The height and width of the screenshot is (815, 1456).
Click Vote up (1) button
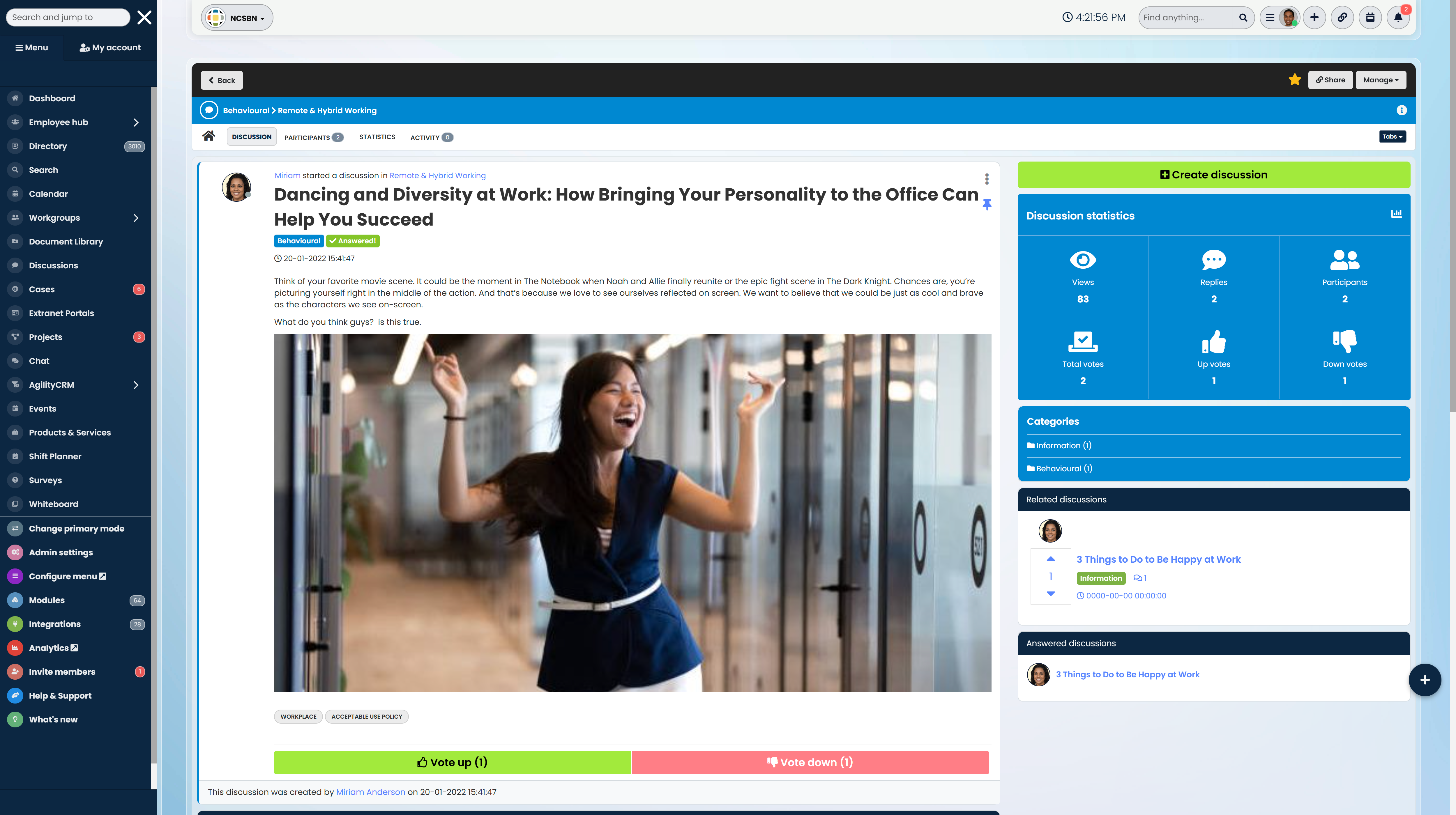pos(452,762)
